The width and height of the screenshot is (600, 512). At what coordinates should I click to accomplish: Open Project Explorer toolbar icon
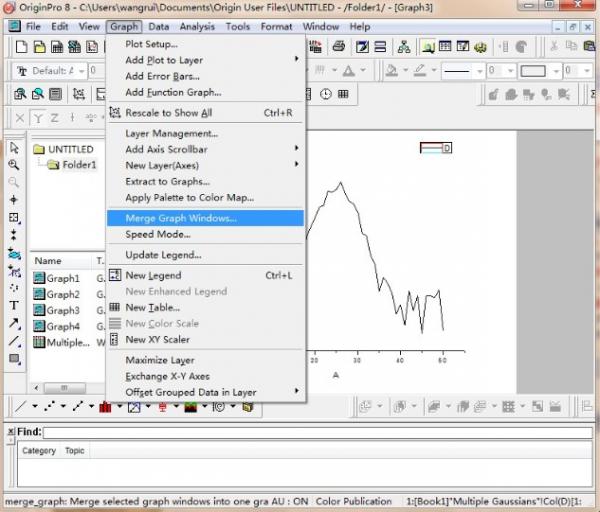click(428, 47)
